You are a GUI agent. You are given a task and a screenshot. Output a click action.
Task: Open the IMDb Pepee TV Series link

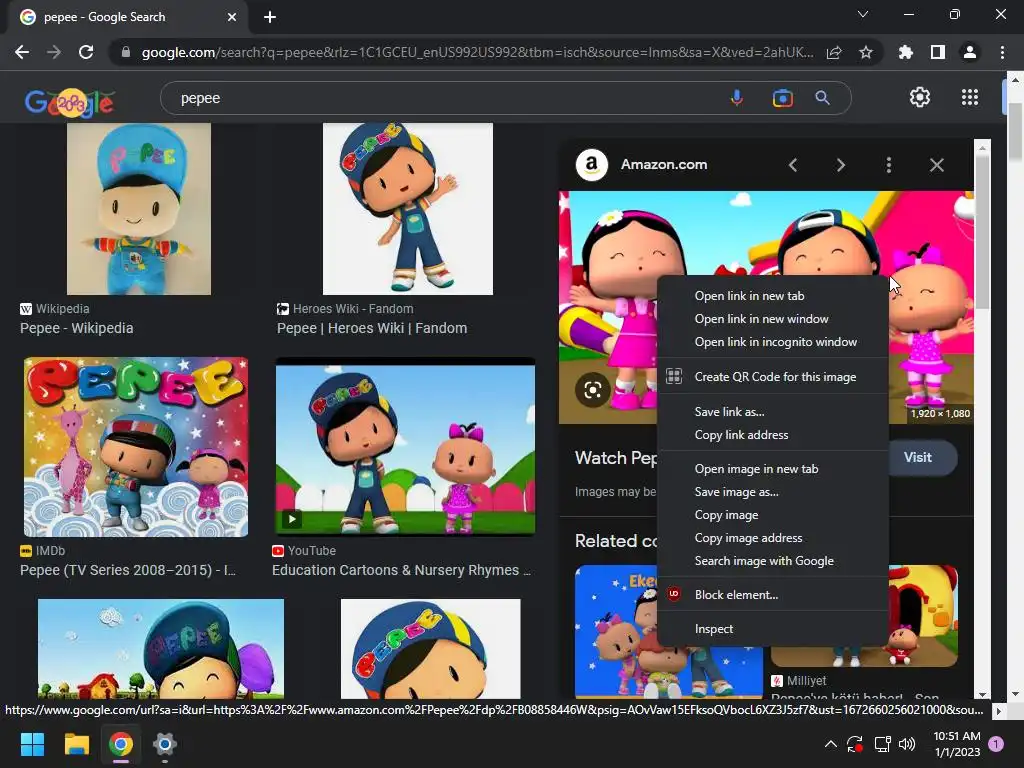[x=128, y=570]
